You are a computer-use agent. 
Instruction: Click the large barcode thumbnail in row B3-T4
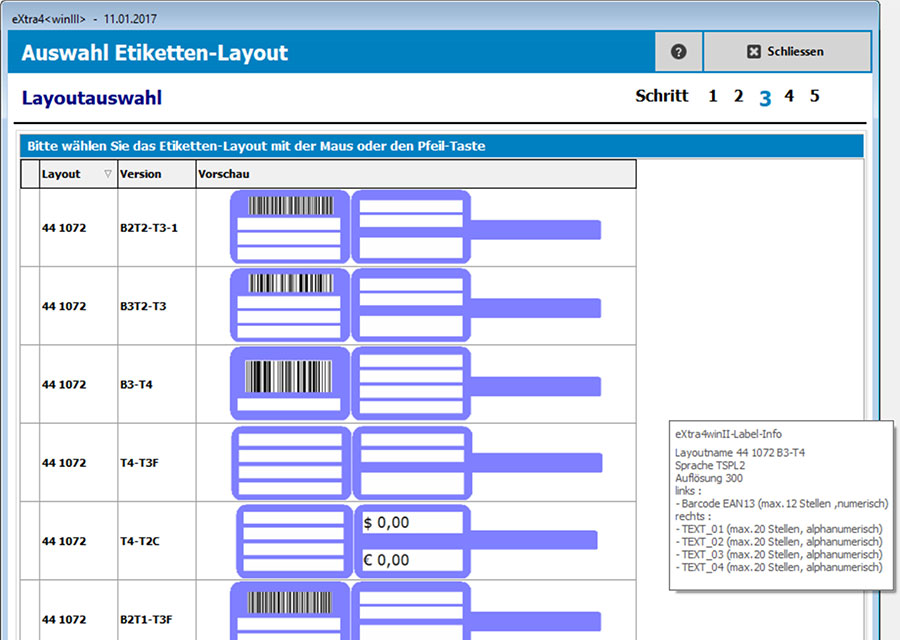[x=288, y=384]
